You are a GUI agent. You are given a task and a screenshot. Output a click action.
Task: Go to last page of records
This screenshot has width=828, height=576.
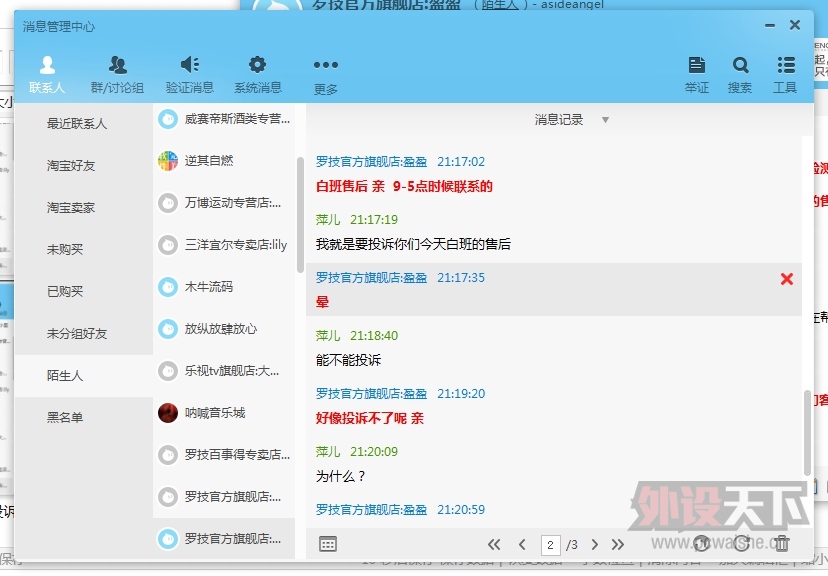[x=618, y=544]
